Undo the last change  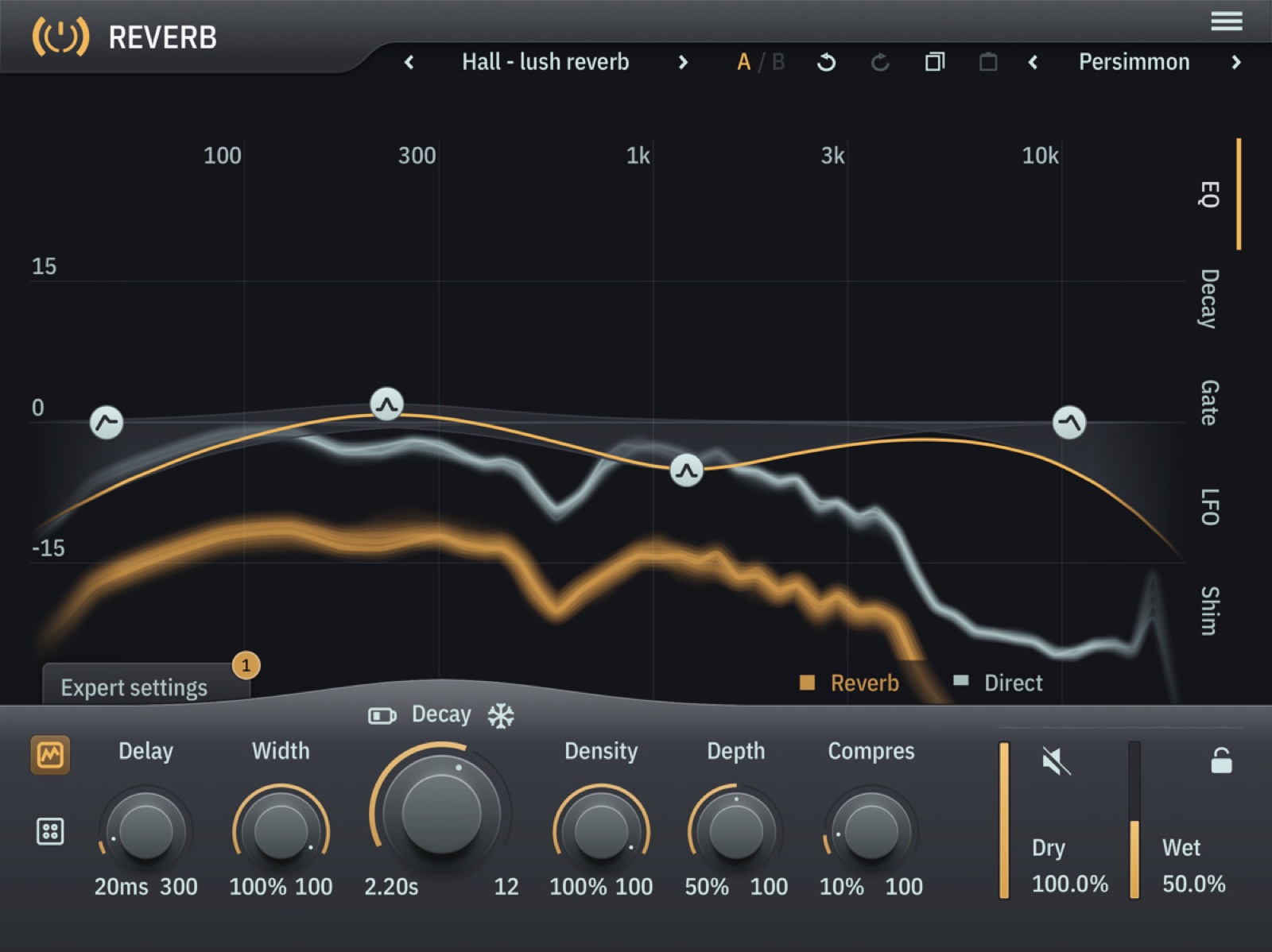point(827,62)
